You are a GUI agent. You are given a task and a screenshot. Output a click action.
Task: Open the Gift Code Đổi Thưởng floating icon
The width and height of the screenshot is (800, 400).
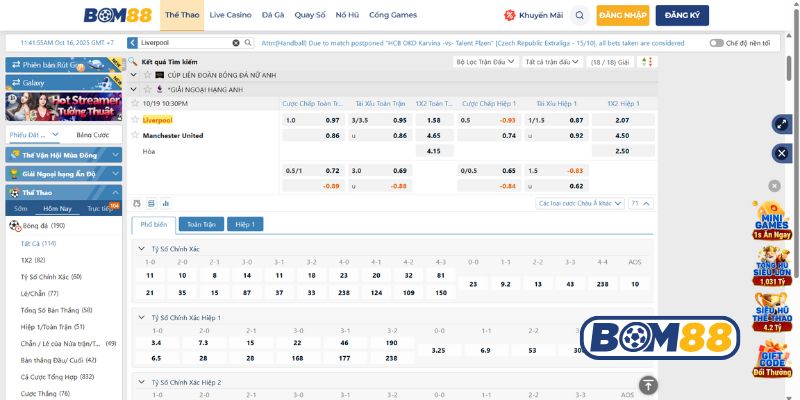pyautogui.click(x=772, y=358)
